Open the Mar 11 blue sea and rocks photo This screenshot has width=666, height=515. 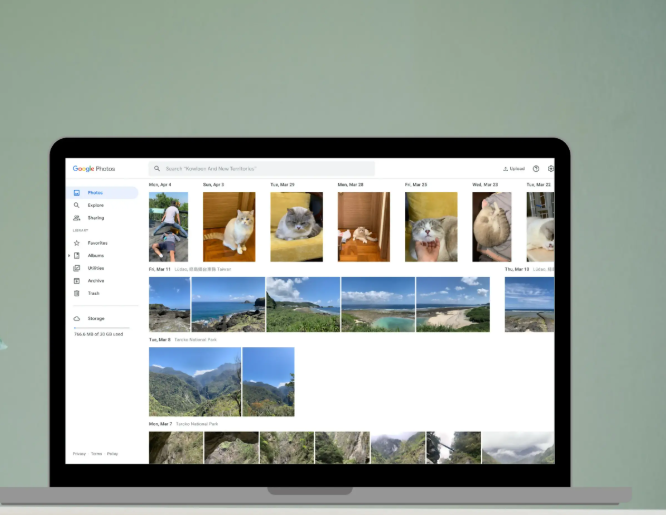[228, 304]
